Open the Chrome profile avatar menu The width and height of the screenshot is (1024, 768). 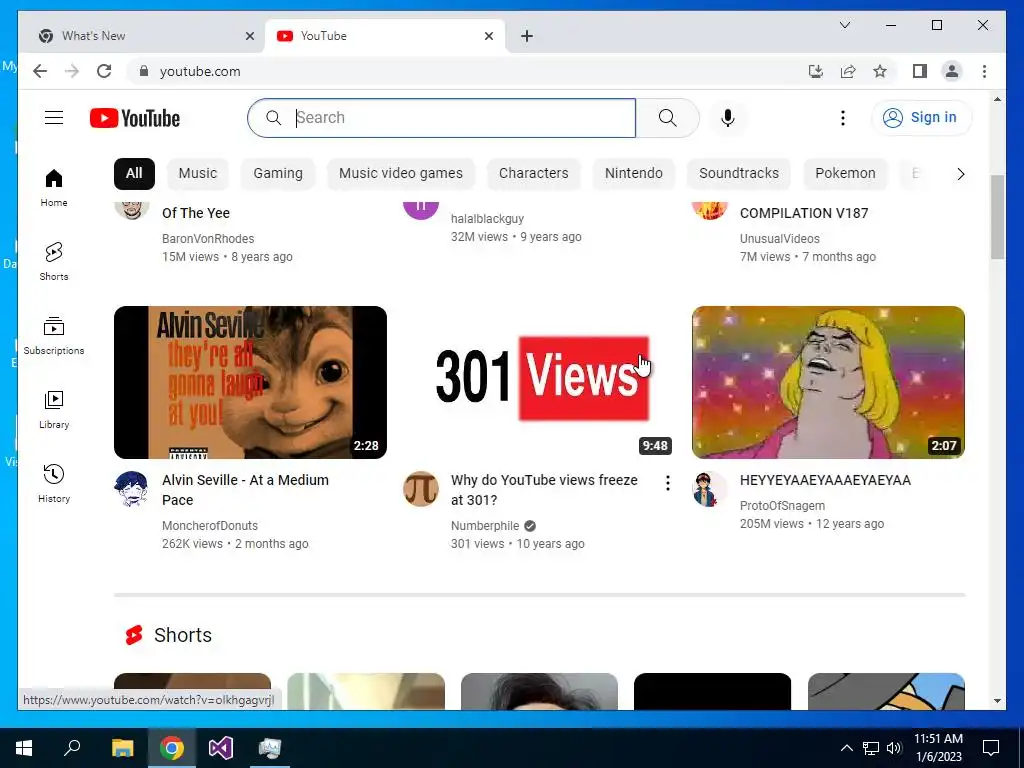click(952, 71)
